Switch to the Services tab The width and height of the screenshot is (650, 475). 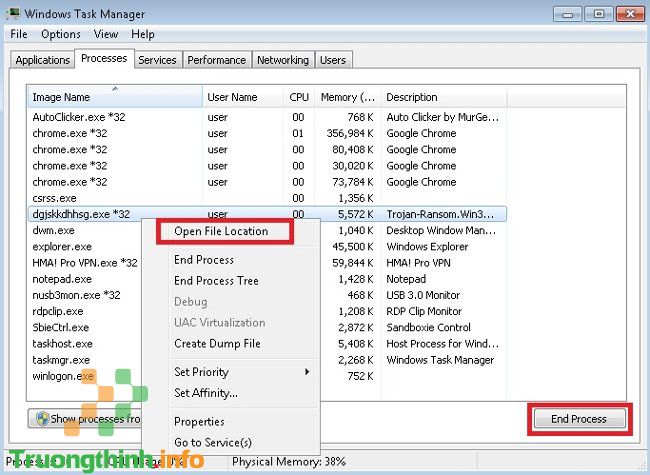157,60
